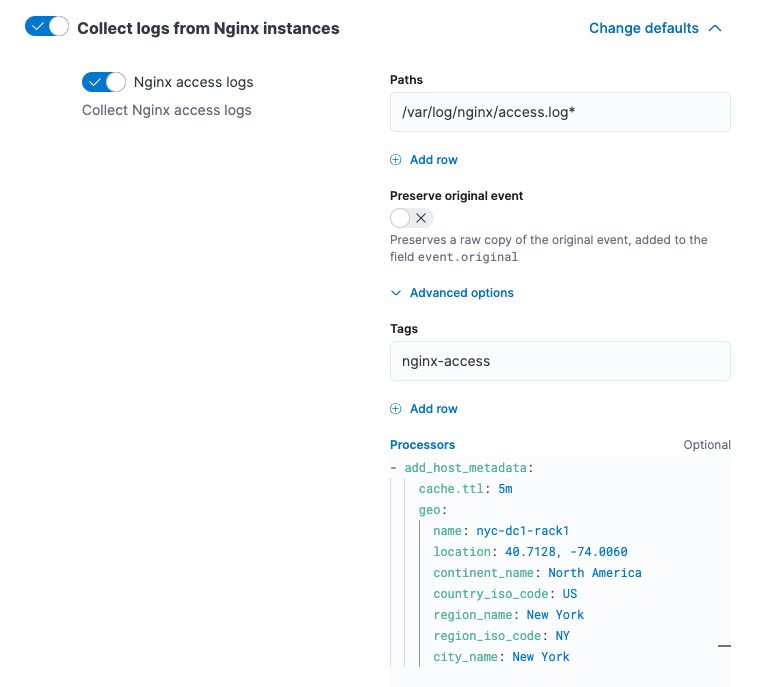Click the country_iso_code line in the editor
Viewport: 782px width, 687px height.
tap(505, 594)
